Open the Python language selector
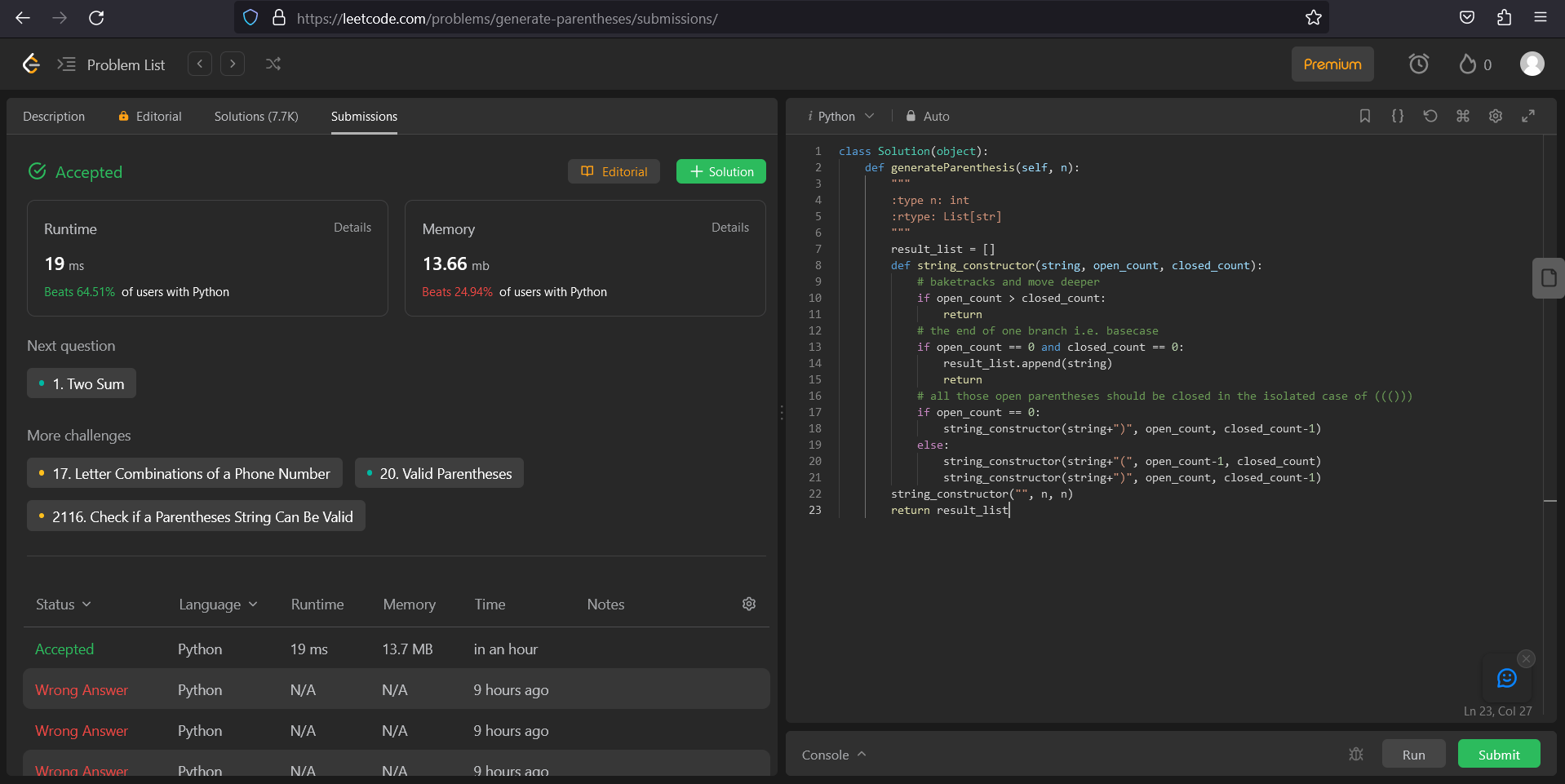1565x784 pixels. point(840,116)
